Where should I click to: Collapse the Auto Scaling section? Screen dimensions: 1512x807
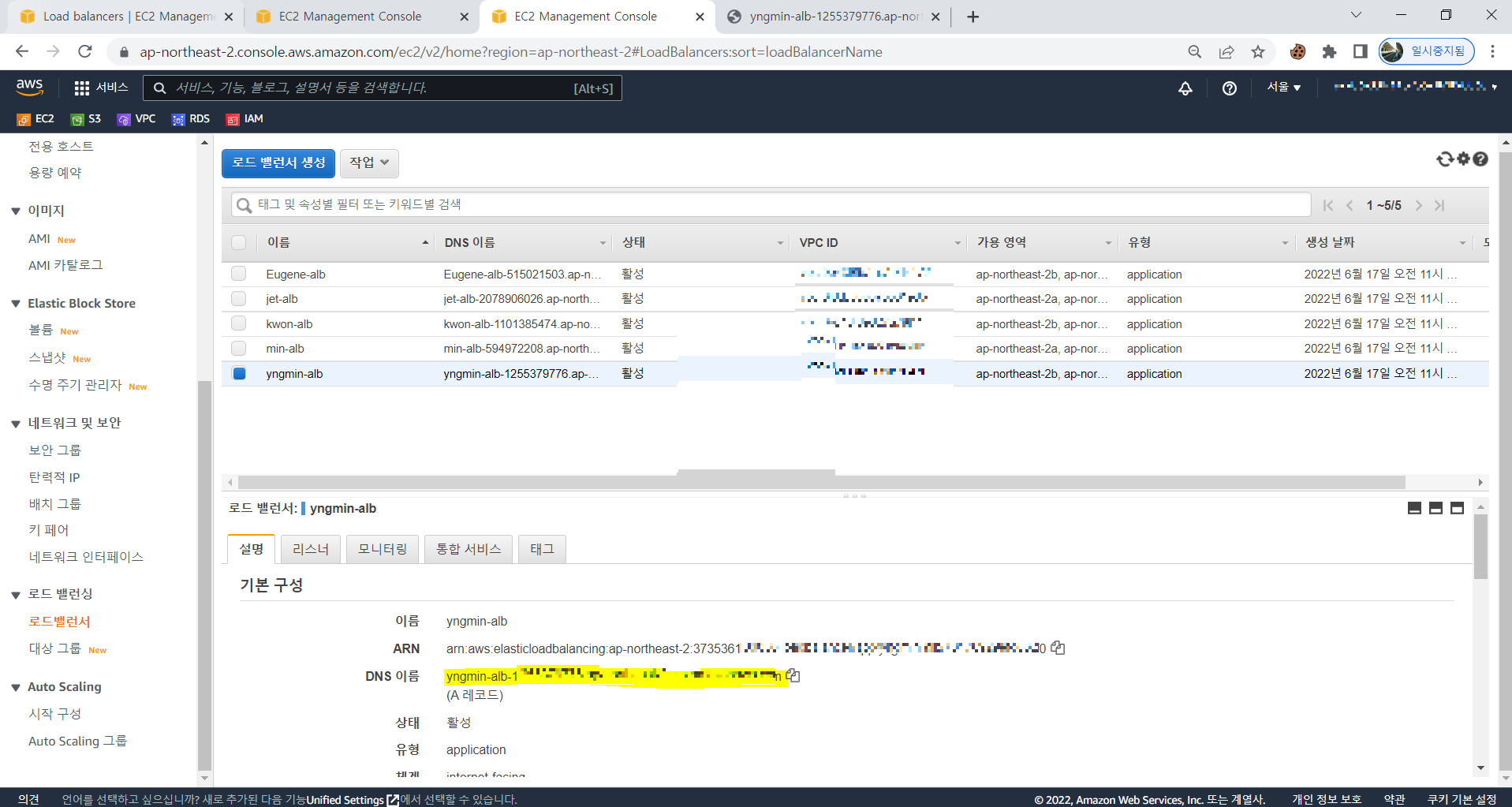coord(16,688)
